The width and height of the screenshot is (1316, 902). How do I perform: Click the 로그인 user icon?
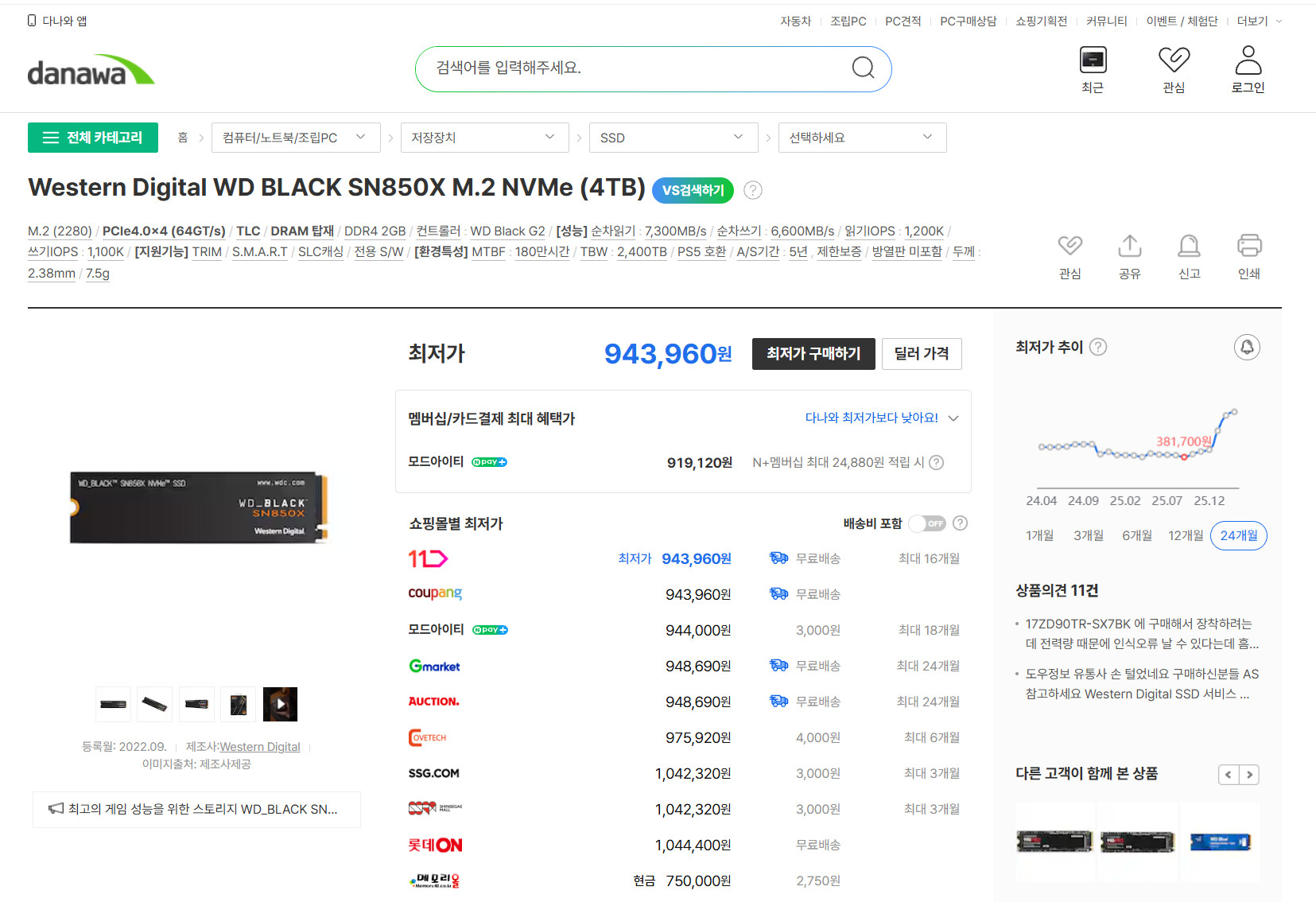pyautogui.click(x=1248, y=70)
